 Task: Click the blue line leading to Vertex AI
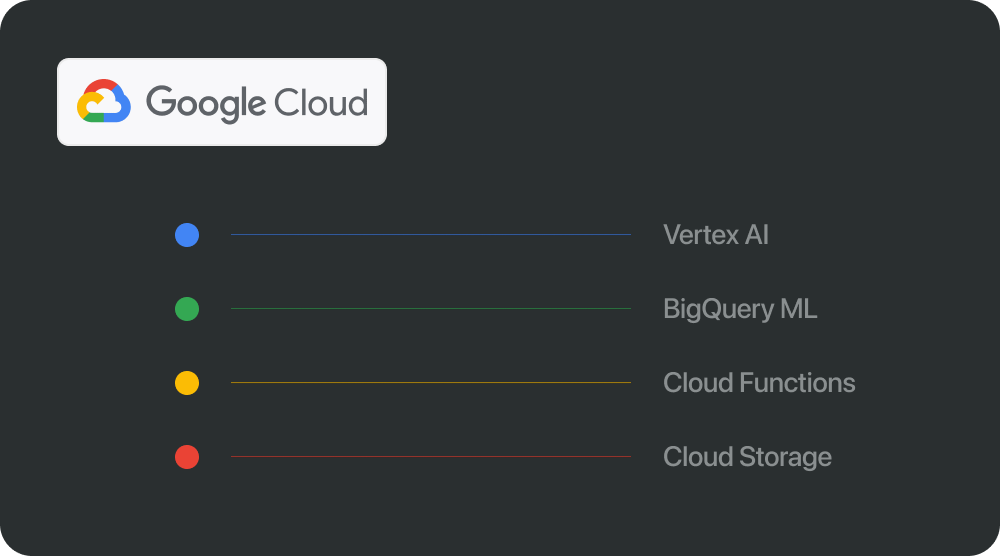click(x=430, y=235)
